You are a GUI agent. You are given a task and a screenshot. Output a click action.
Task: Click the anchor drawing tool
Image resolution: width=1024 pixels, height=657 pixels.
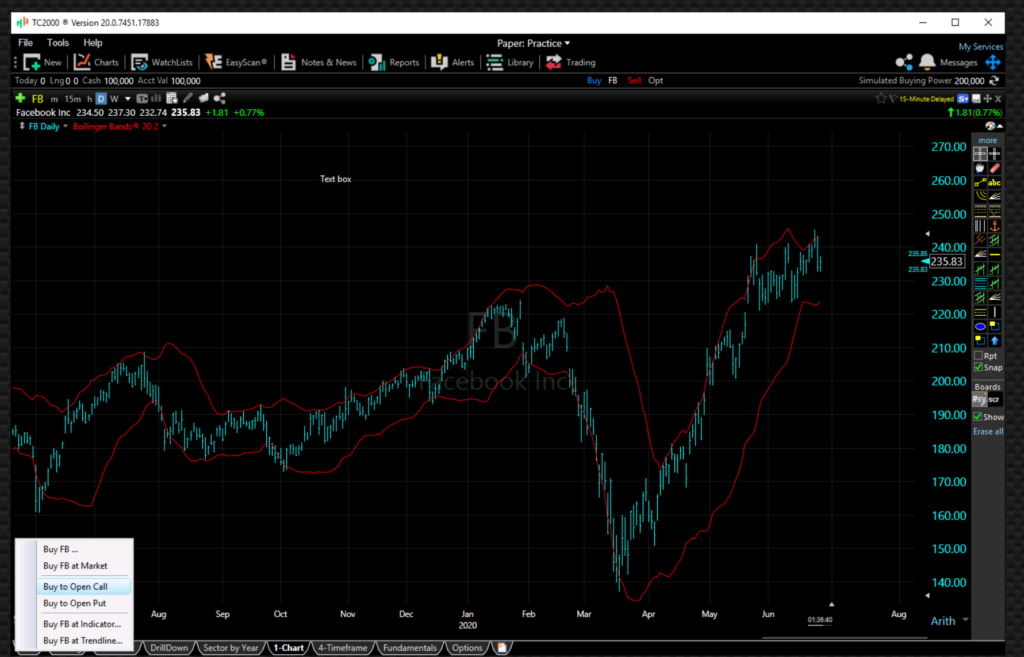(x=994, y=226)
